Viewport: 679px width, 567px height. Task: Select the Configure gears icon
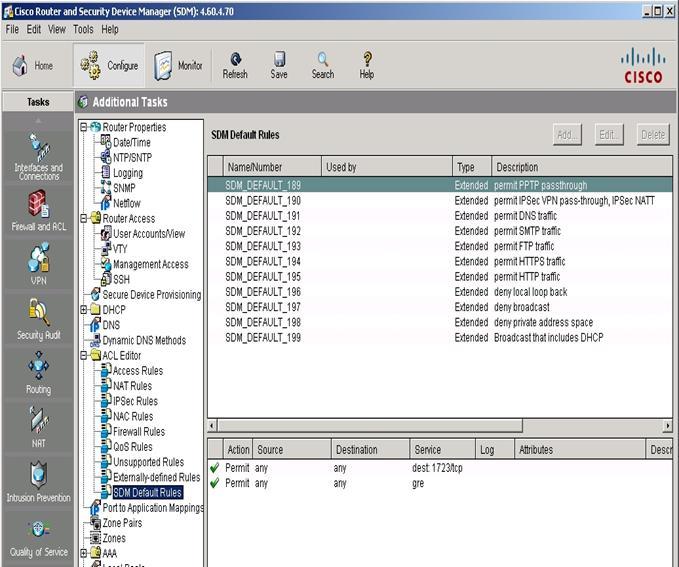click(x=91, y=65)
